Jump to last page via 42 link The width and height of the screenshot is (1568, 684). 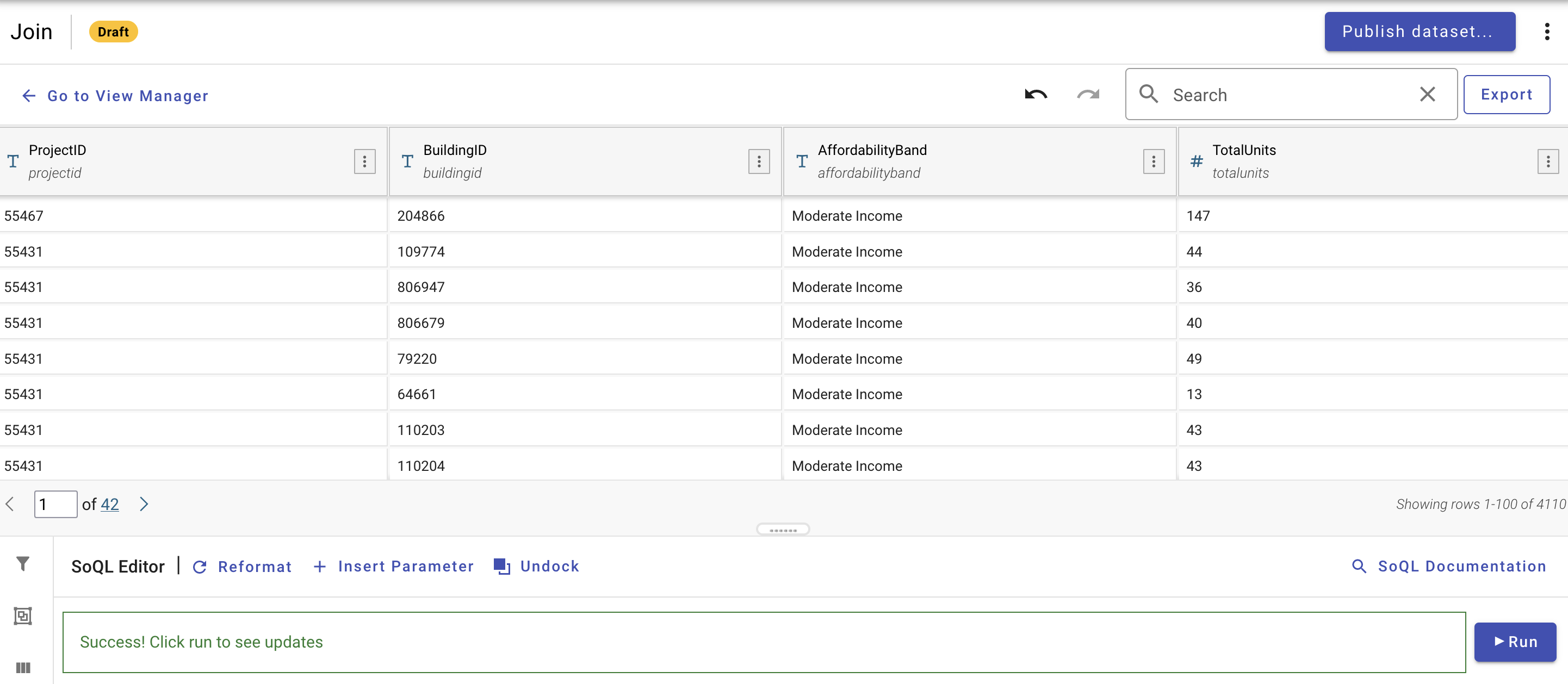109,505
